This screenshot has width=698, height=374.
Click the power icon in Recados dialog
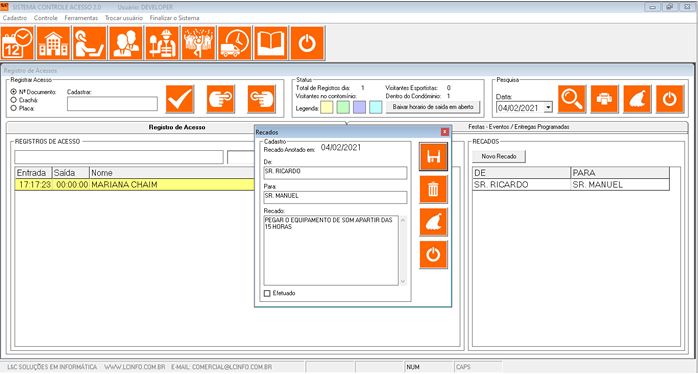coord(433,255)
